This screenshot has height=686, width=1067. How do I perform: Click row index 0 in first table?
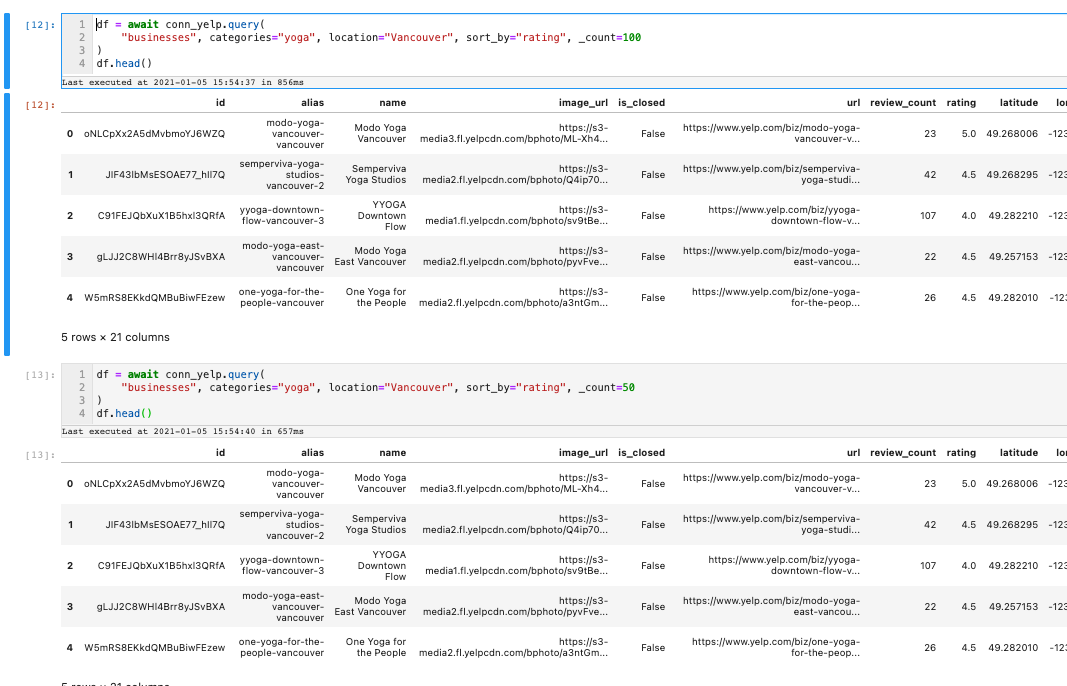[70, 134]
